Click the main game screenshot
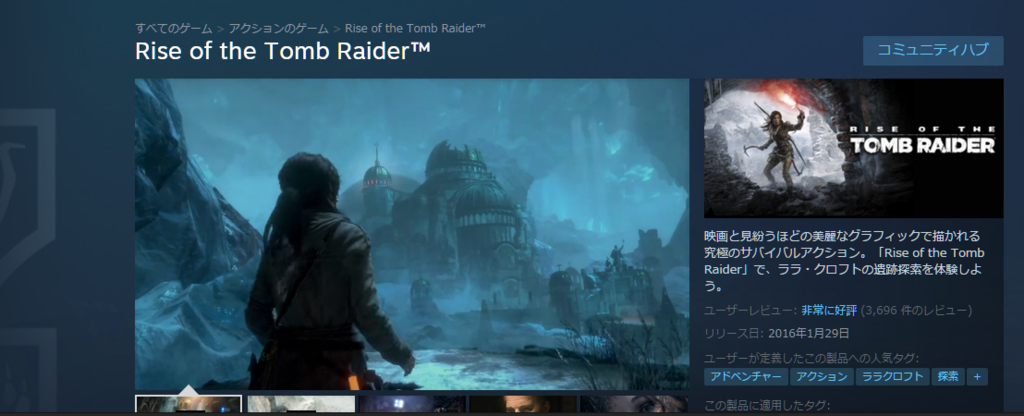This screenshot has width=1024, height=416. 412,234
